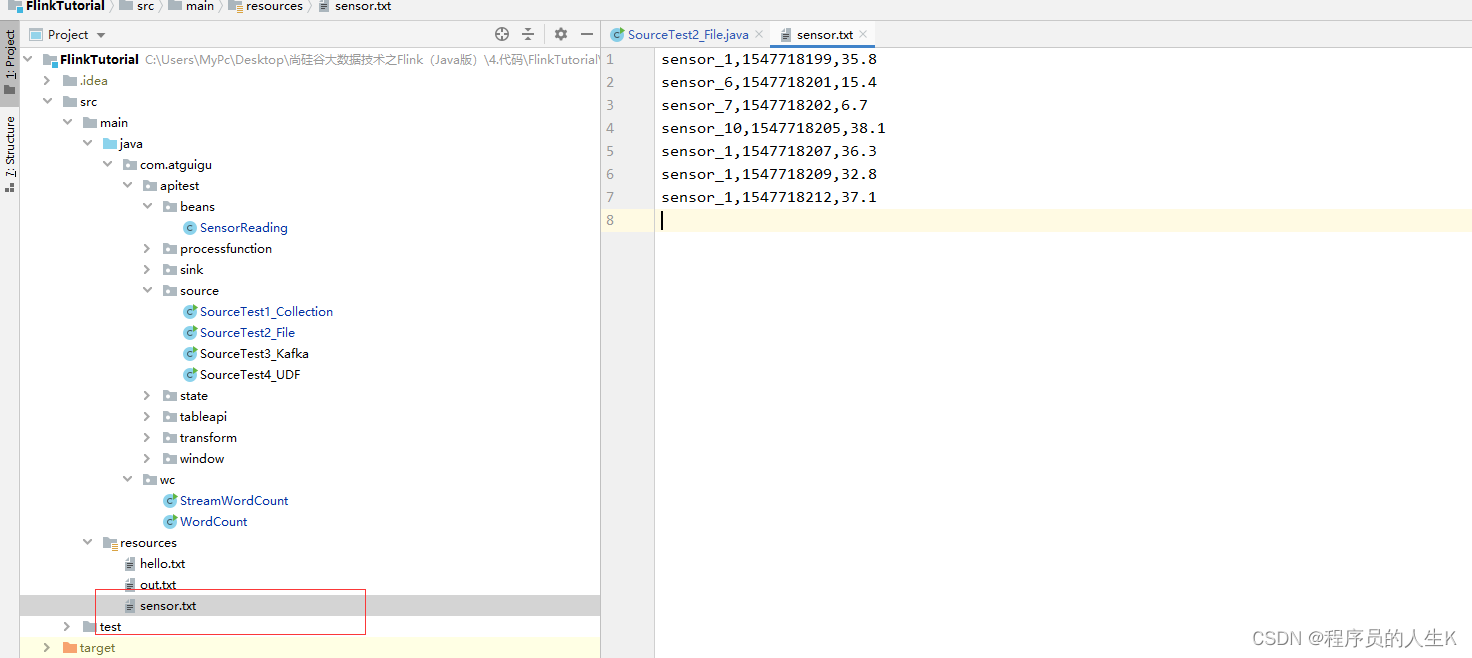Click the collapse all icon in Project panel
This screenshot has width=1472, height=658.
[x=528, y=34]
